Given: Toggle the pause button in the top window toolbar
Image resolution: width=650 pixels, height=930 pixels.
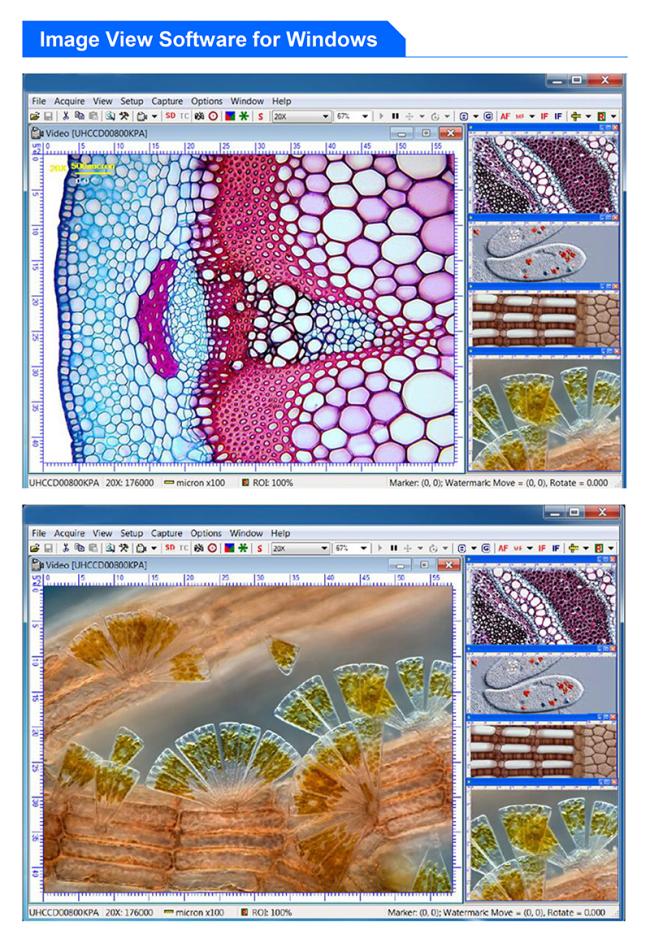Looking at the screenshot, I should (x=394, y=116).
